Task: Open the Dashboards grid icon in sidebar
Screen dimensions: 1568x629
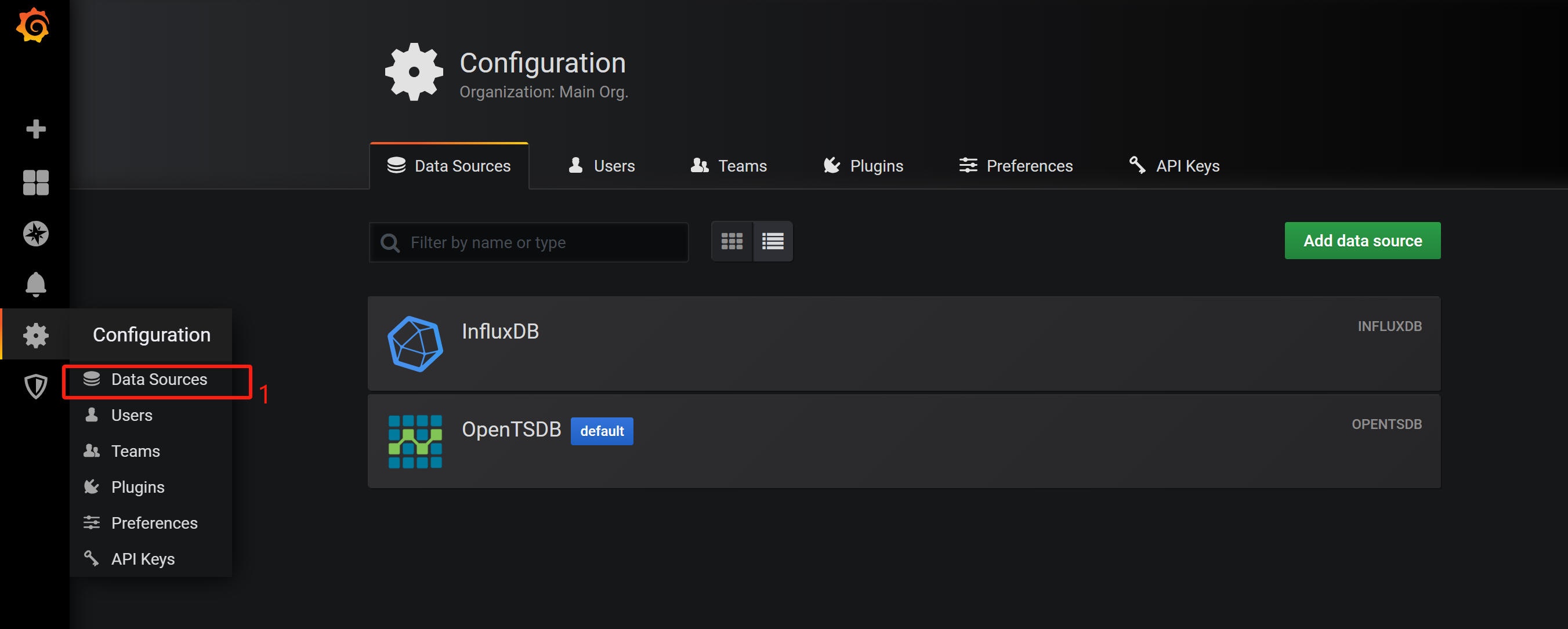Action: (35, 182)
